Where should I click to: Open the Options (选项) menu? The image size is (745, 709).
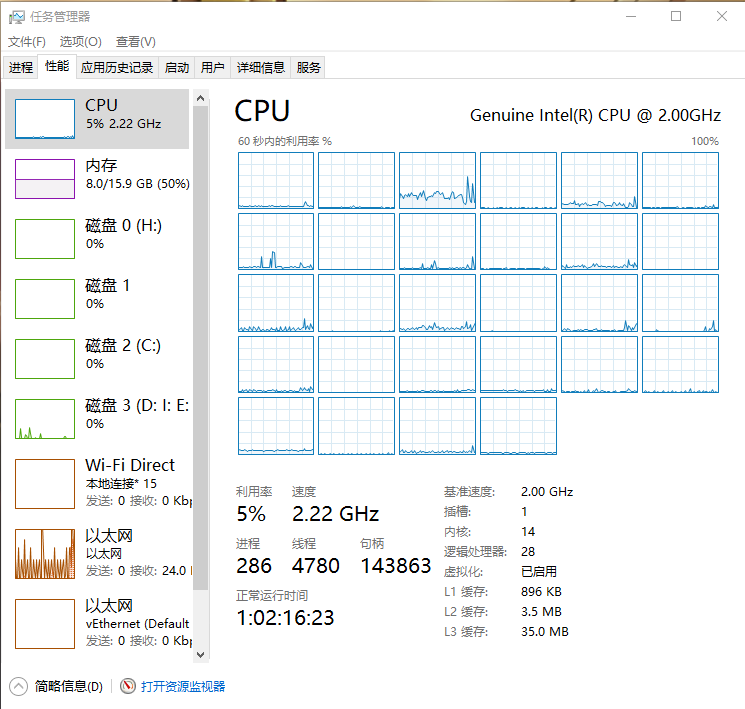(x=80, y=42)
